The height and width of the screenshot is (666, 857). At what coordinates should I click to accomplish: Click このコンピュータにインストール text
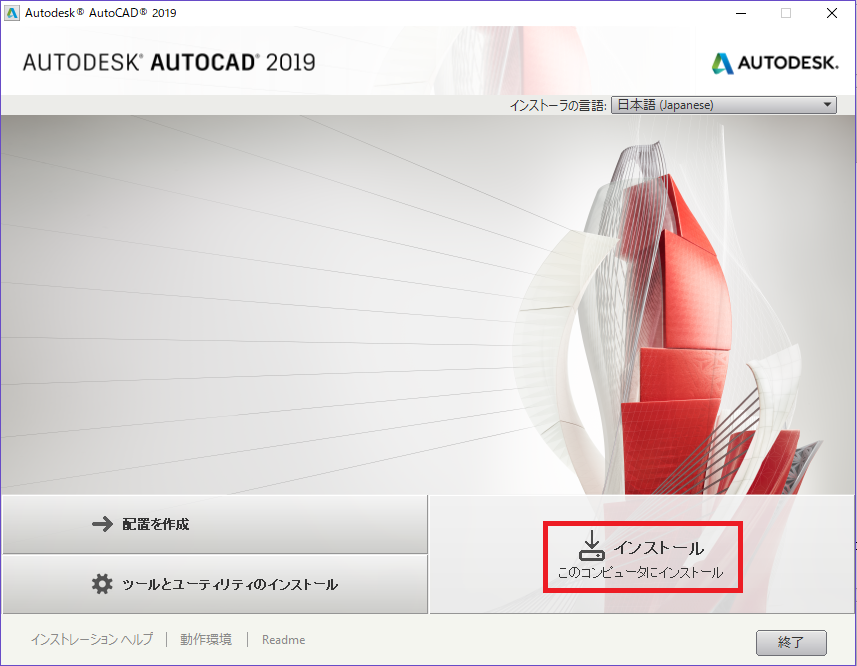pyautogui.click(x=640, y=573)
